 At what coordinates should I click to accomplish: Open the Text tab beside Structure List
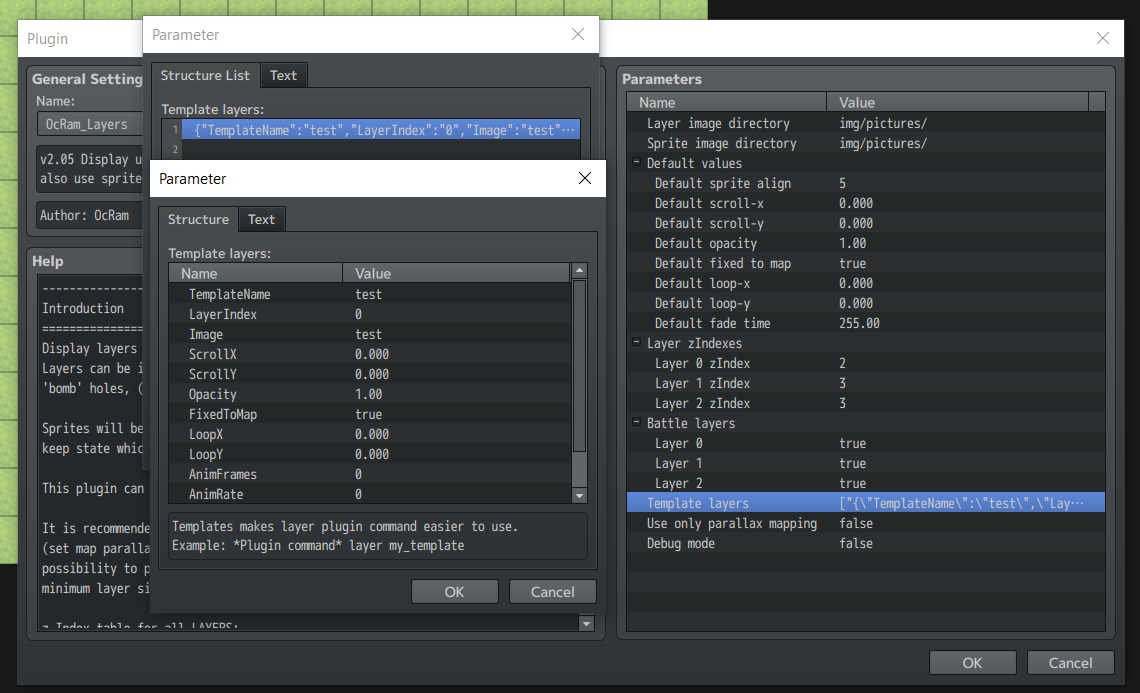coord(283,76)
